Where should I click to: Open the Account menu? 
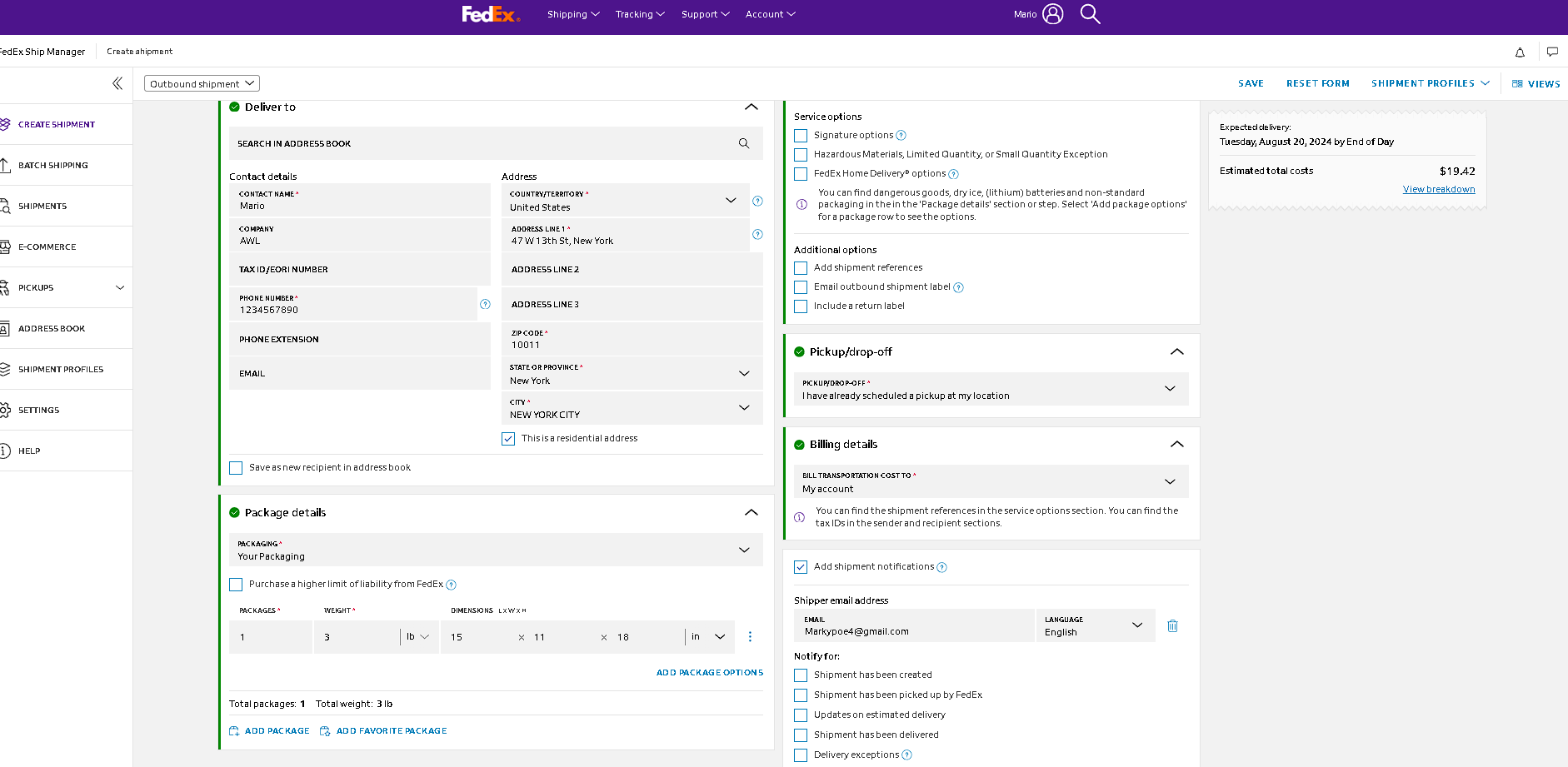point(771,14)
